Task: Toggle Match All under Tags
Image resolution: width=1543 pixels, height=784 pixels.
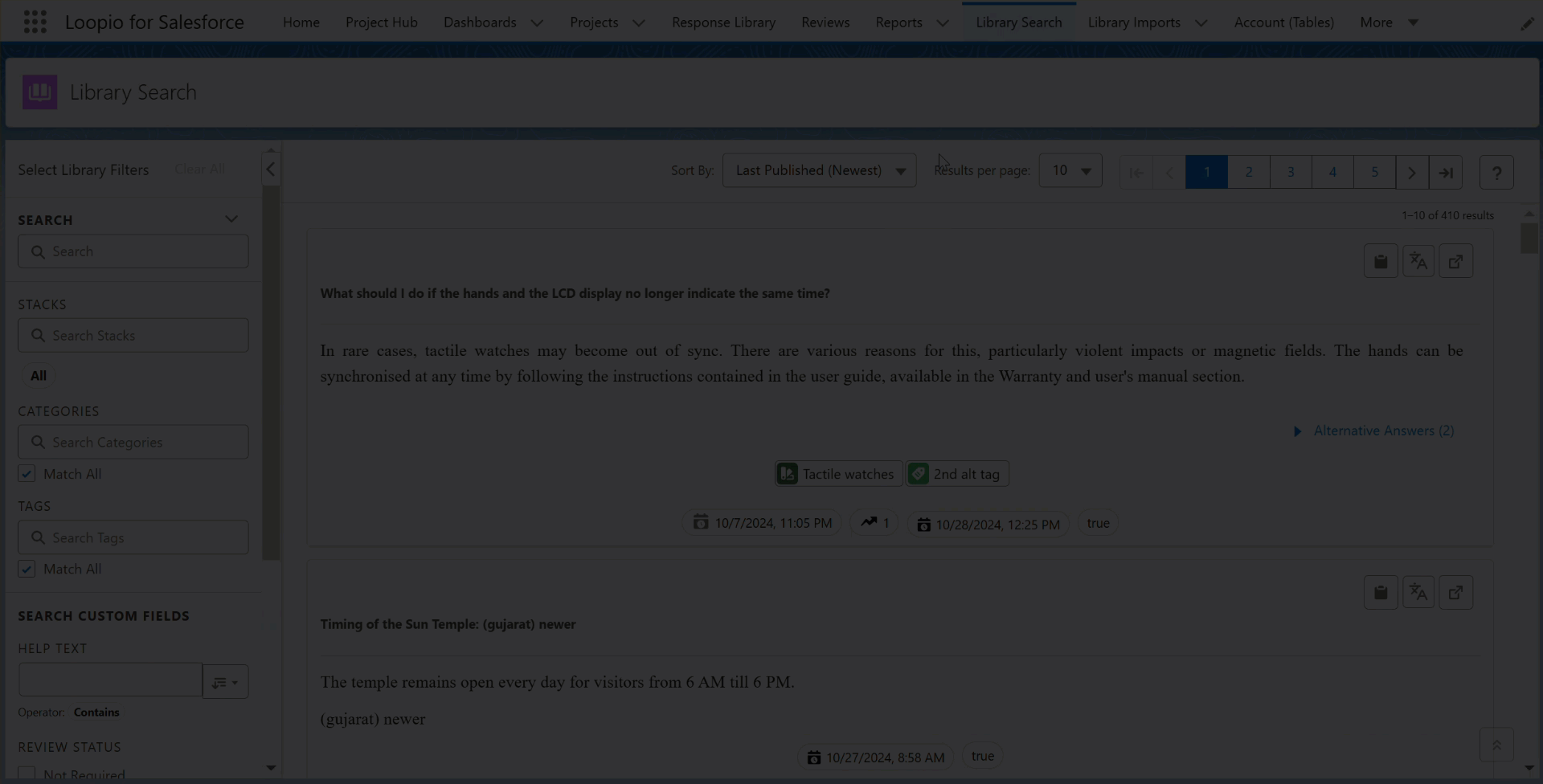Action: click(27, 569)
